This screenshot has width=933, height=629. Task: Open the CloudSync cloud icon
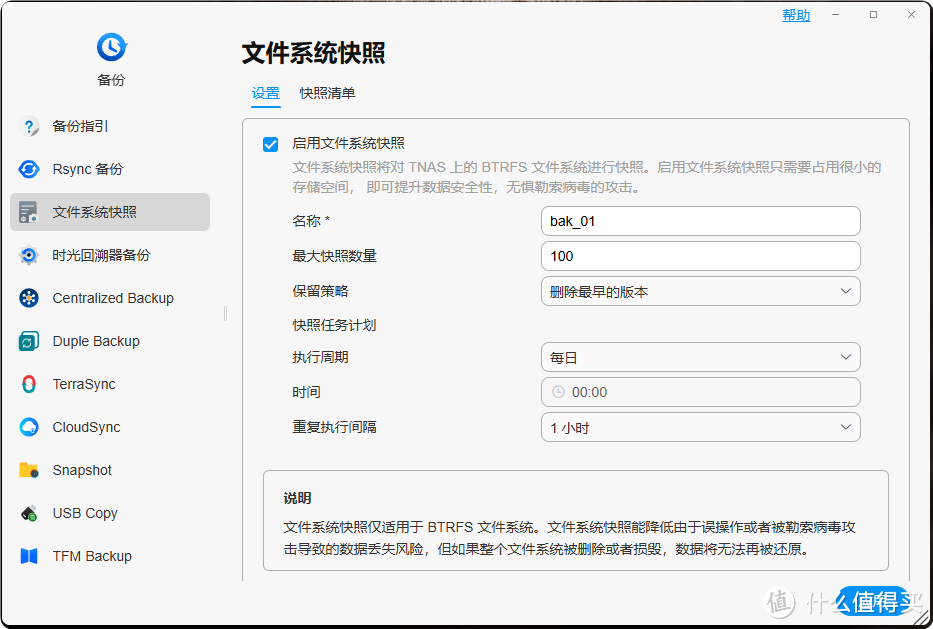29,428
